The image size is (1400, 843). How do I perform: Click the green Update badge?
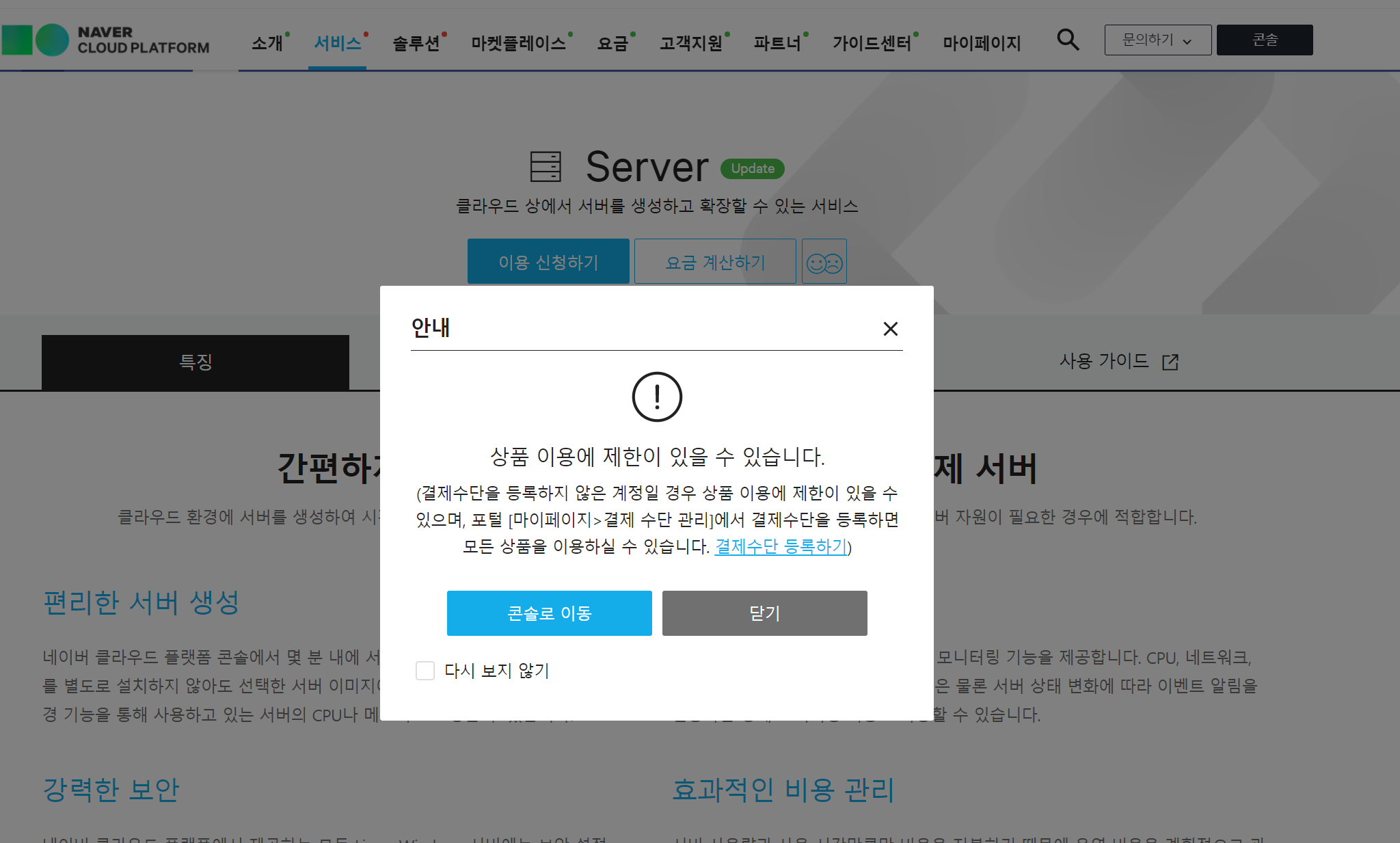pos(753,168)
